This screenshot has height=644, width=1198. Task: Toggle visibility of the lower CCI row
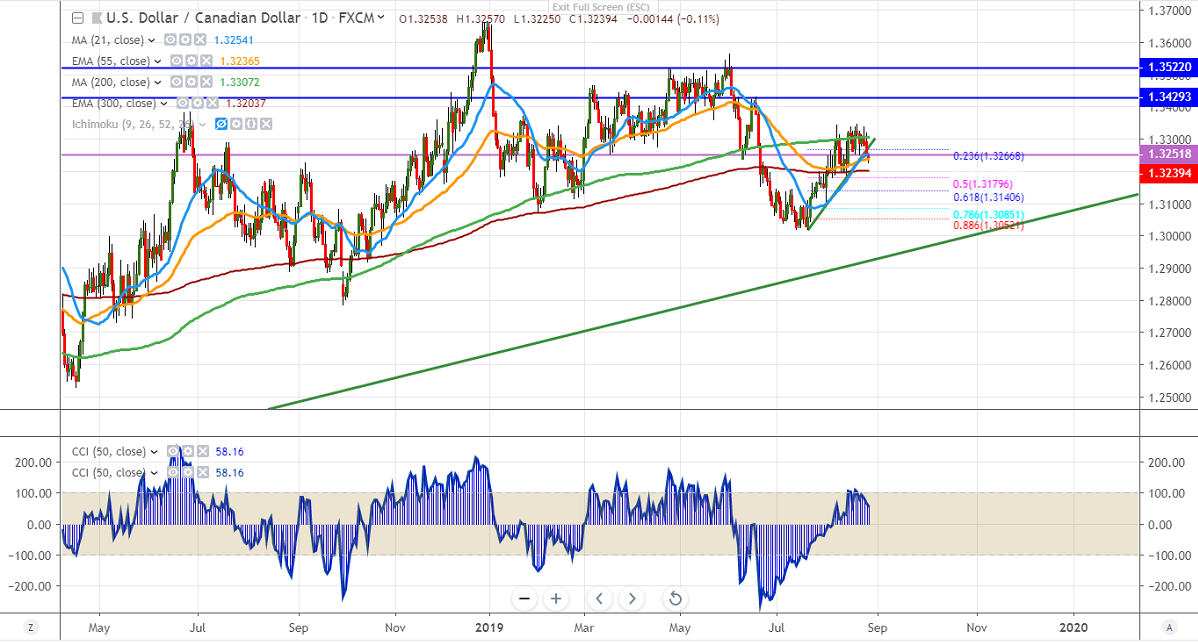tap(173, 473)
